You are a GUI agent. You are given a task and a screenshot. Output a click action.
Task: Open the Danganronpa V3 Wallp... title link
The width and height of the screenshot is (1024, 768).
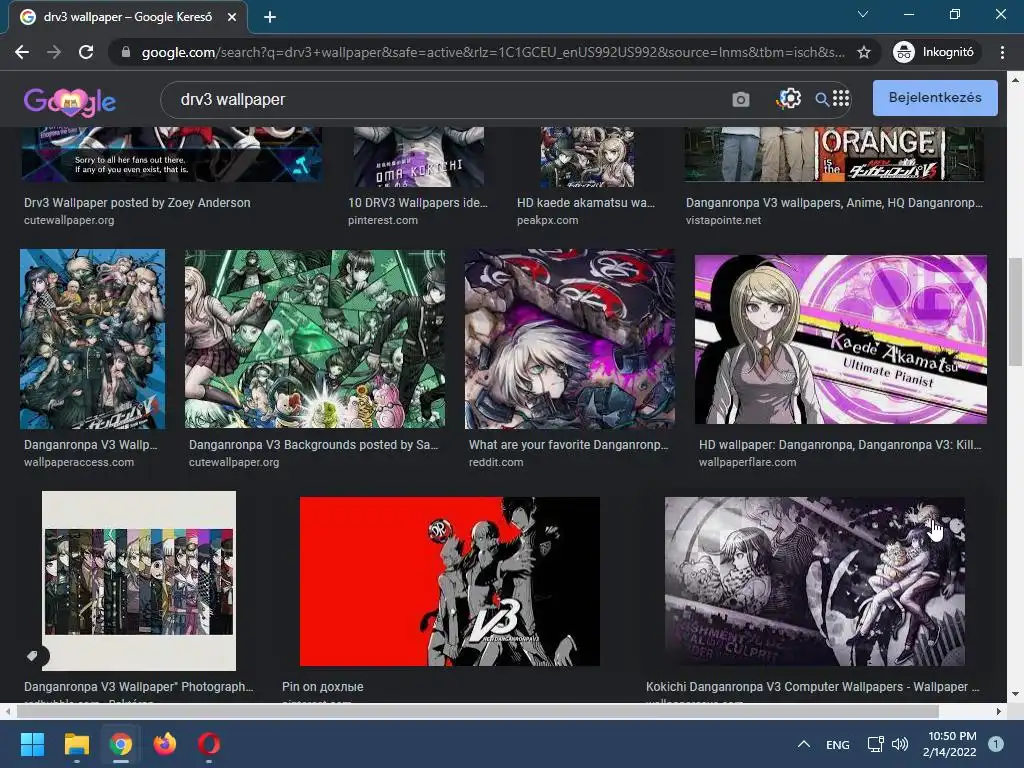pos(91,445)
